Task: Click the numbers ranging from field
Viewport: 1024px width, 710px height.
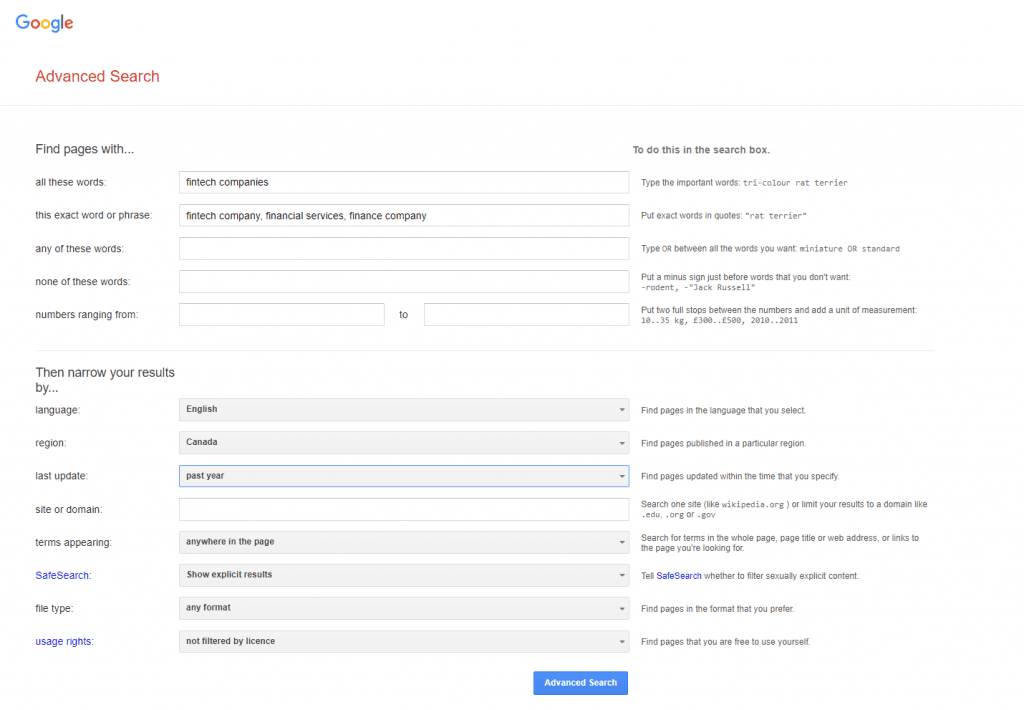Action: click(x=281, y=314)
